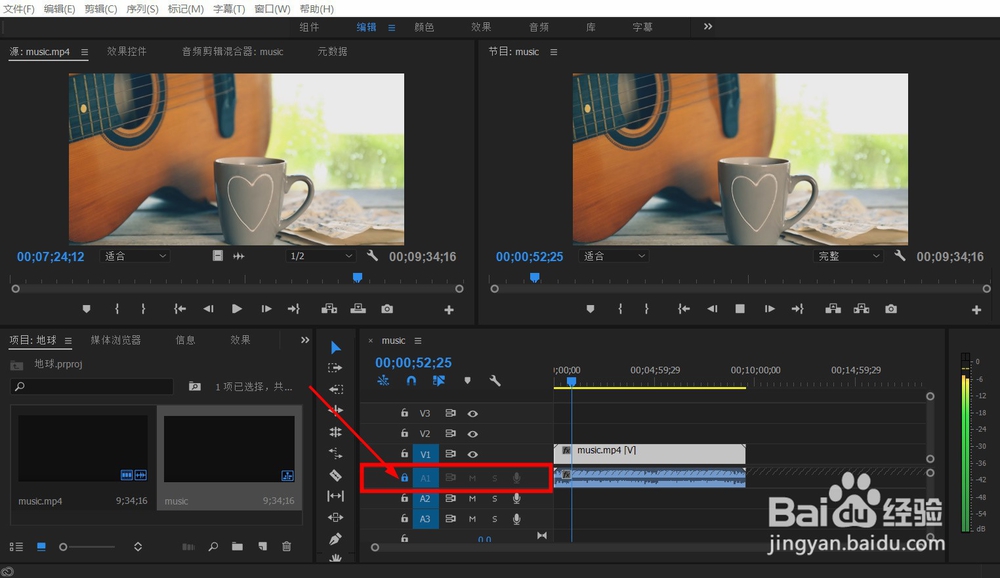The width and height of the screenshot is (1000, 578).
Task: Select the Track Select Forward tool
Action: pyautogui.click(x=335, y=368)
